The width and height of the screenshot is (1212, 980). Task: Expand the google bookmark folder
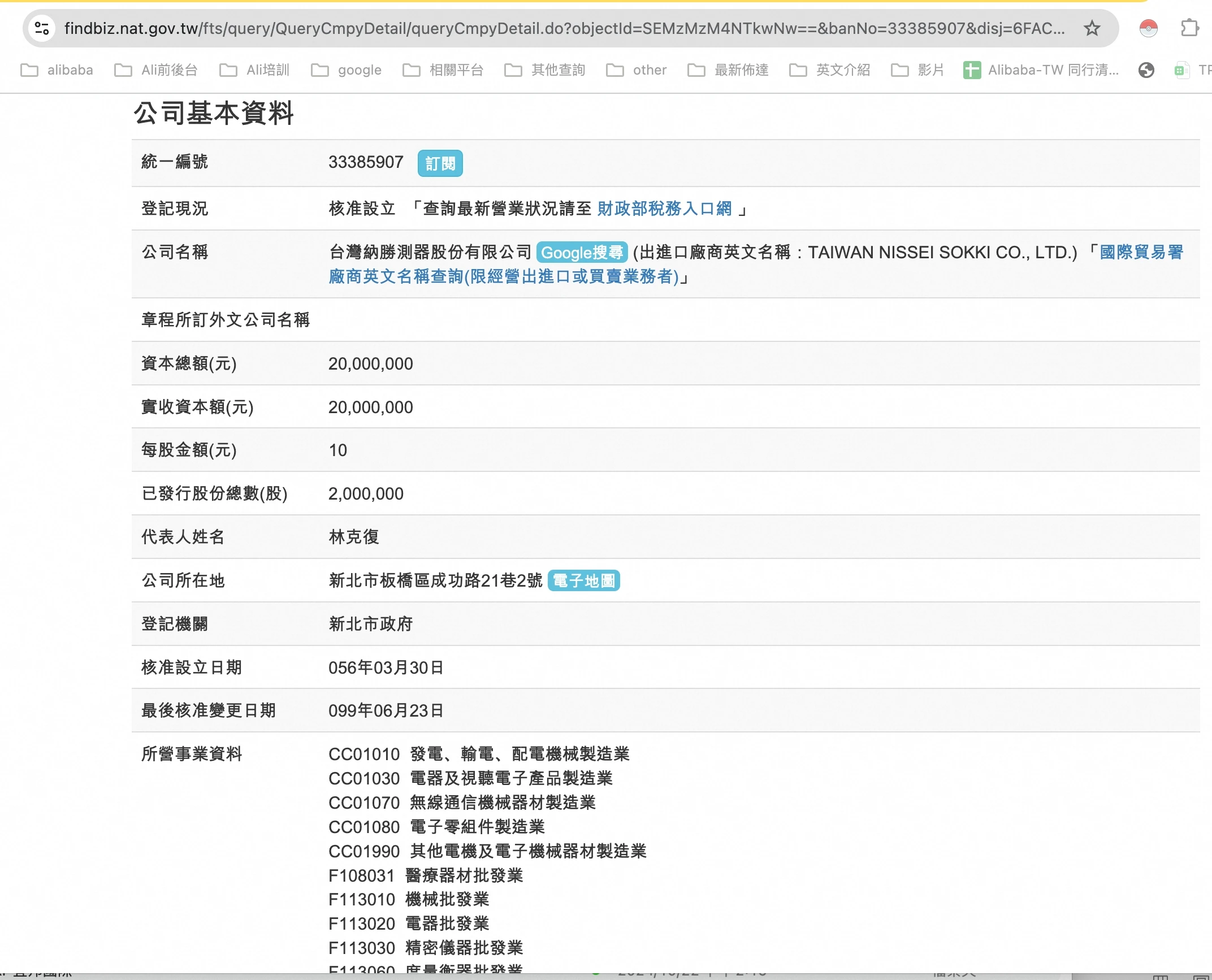347,70
